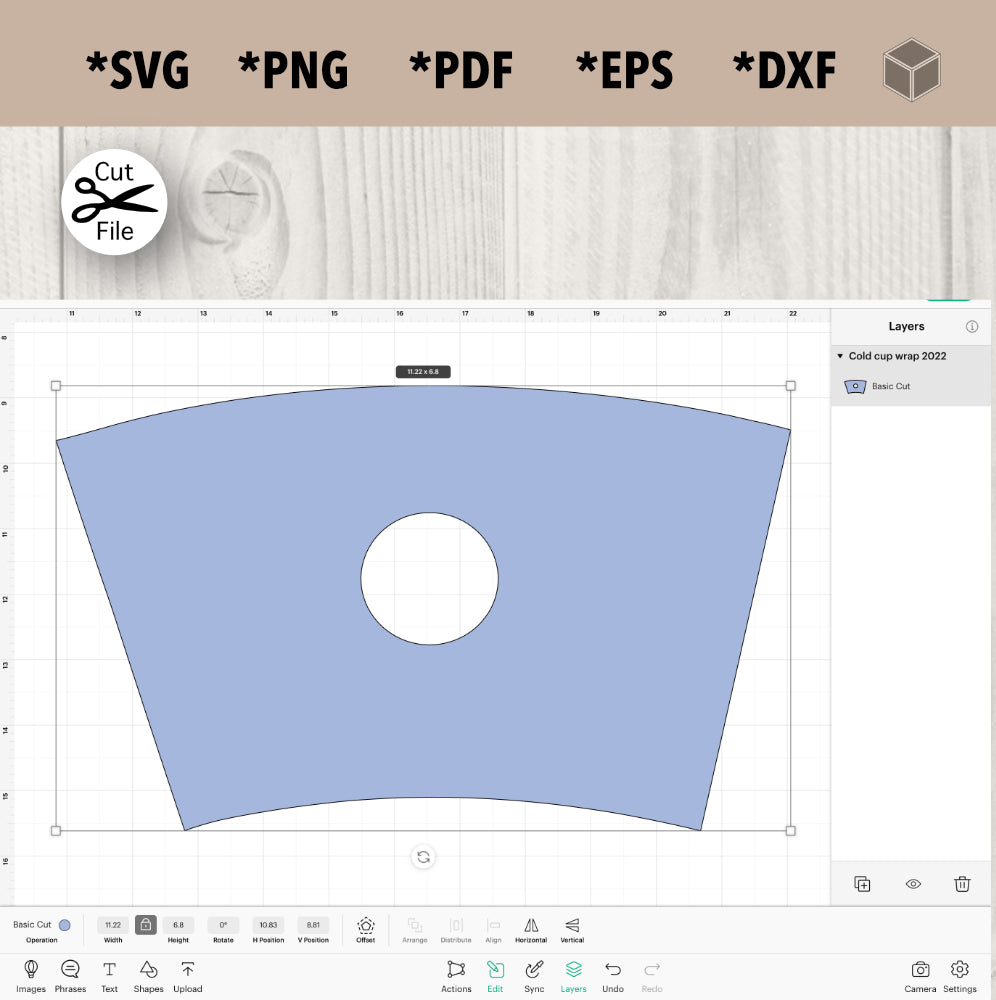Select the Text tool

(109, 970)
